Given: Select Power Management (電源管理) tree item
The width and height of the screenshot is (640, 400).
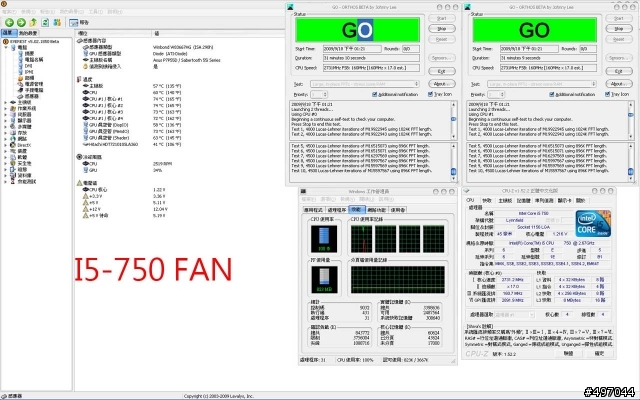Looking at the screenshot, I should [31, 84].
